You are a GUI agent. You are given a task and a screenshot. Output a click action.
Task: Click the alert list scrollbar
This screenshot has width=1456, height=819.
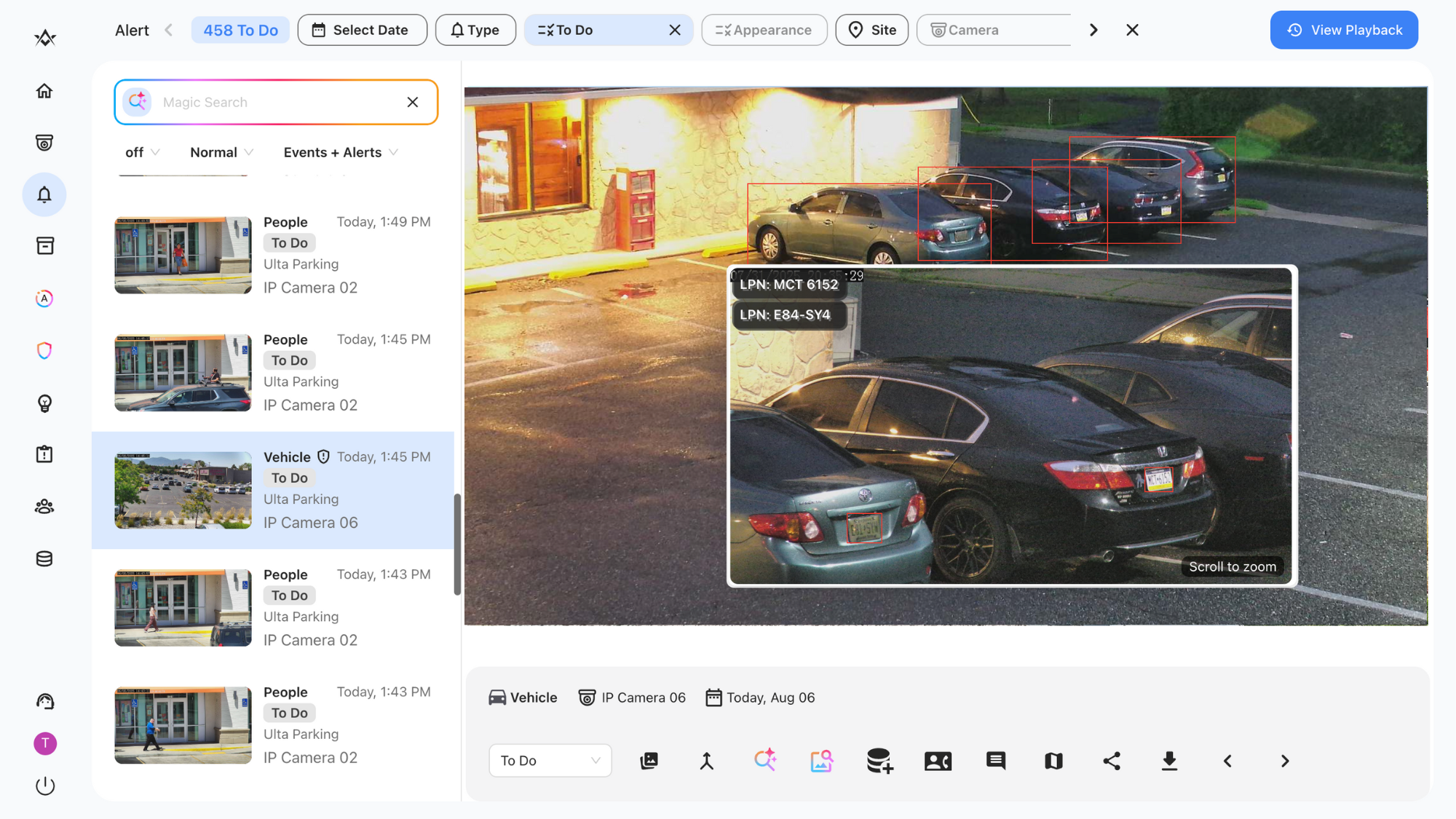coord(457,545)
